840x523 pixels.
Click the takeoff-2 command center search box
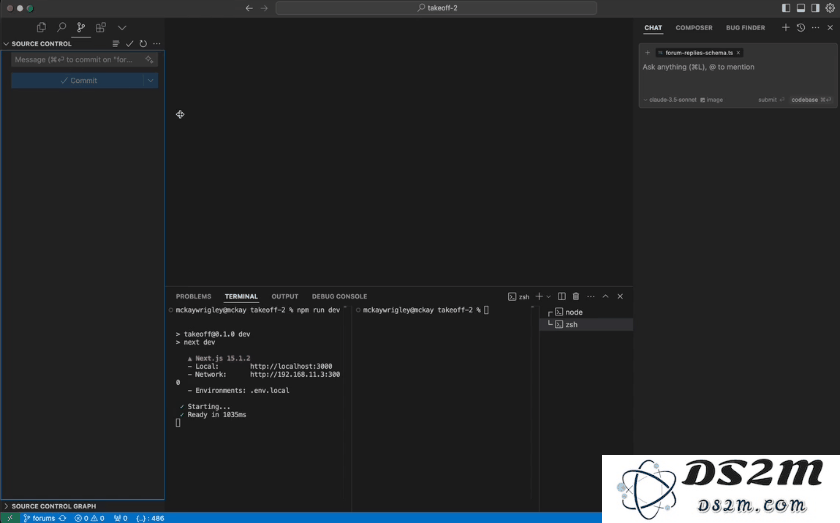(x=436, y=8)
